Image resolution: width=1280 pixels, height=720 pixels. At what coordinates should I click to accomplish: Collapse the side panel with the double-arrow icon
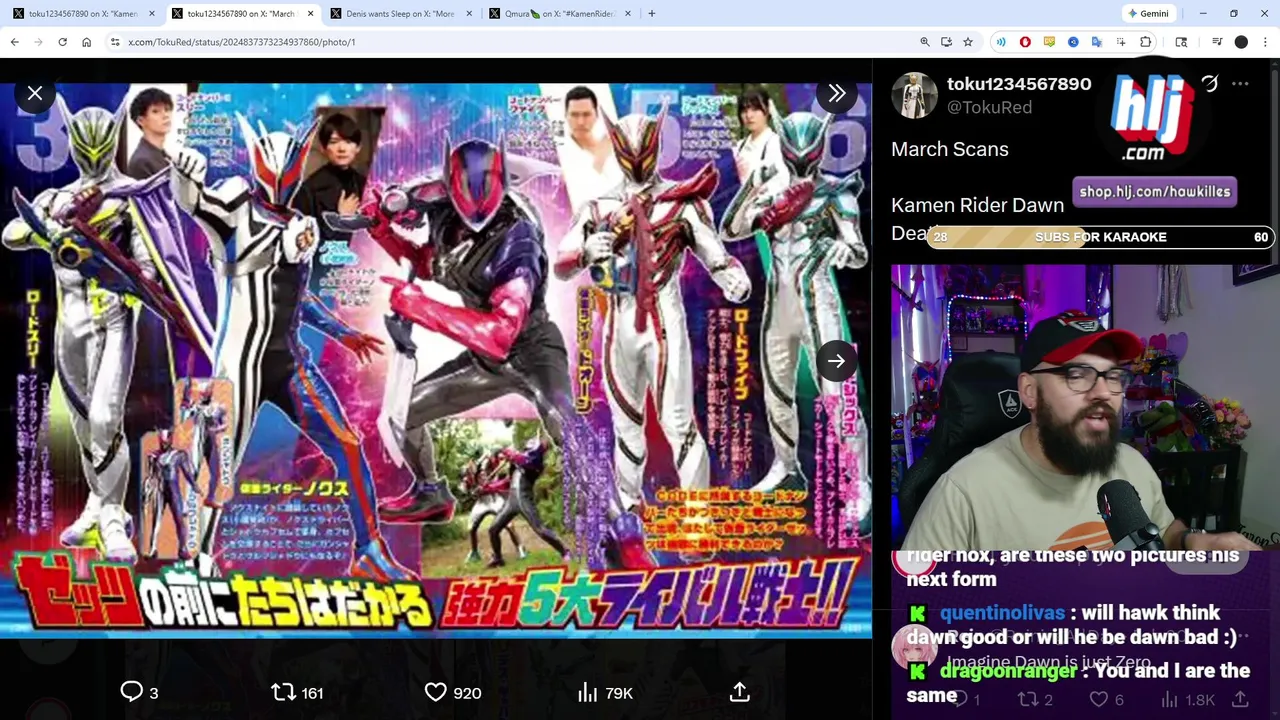837,93
